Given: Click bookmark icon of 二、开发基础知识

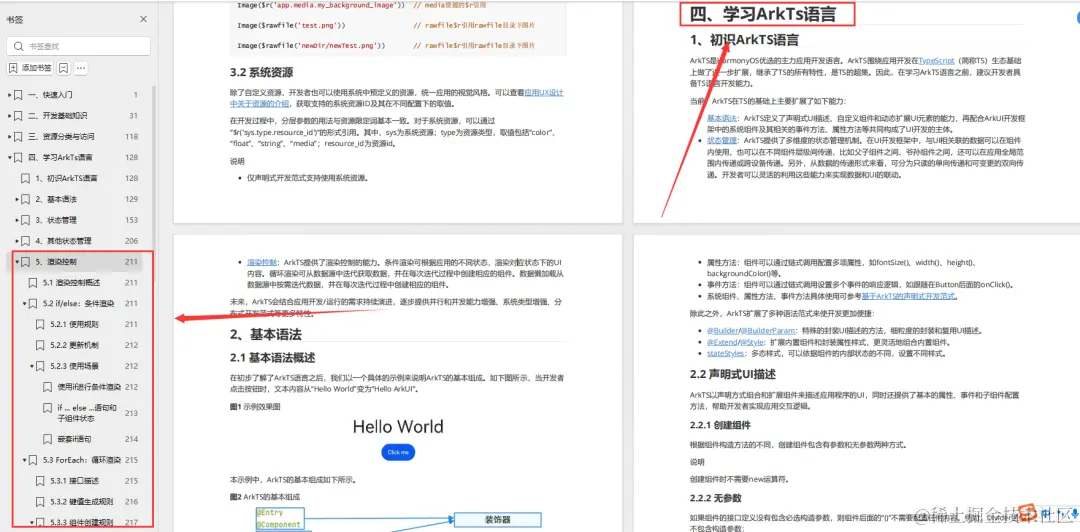Looking at the screenshot, I should coord(18,116).
